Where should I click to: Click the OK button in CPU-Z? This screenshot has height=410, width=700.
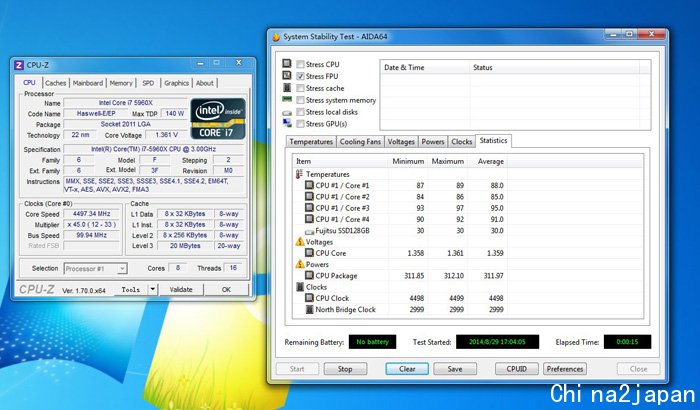point(226,289)
